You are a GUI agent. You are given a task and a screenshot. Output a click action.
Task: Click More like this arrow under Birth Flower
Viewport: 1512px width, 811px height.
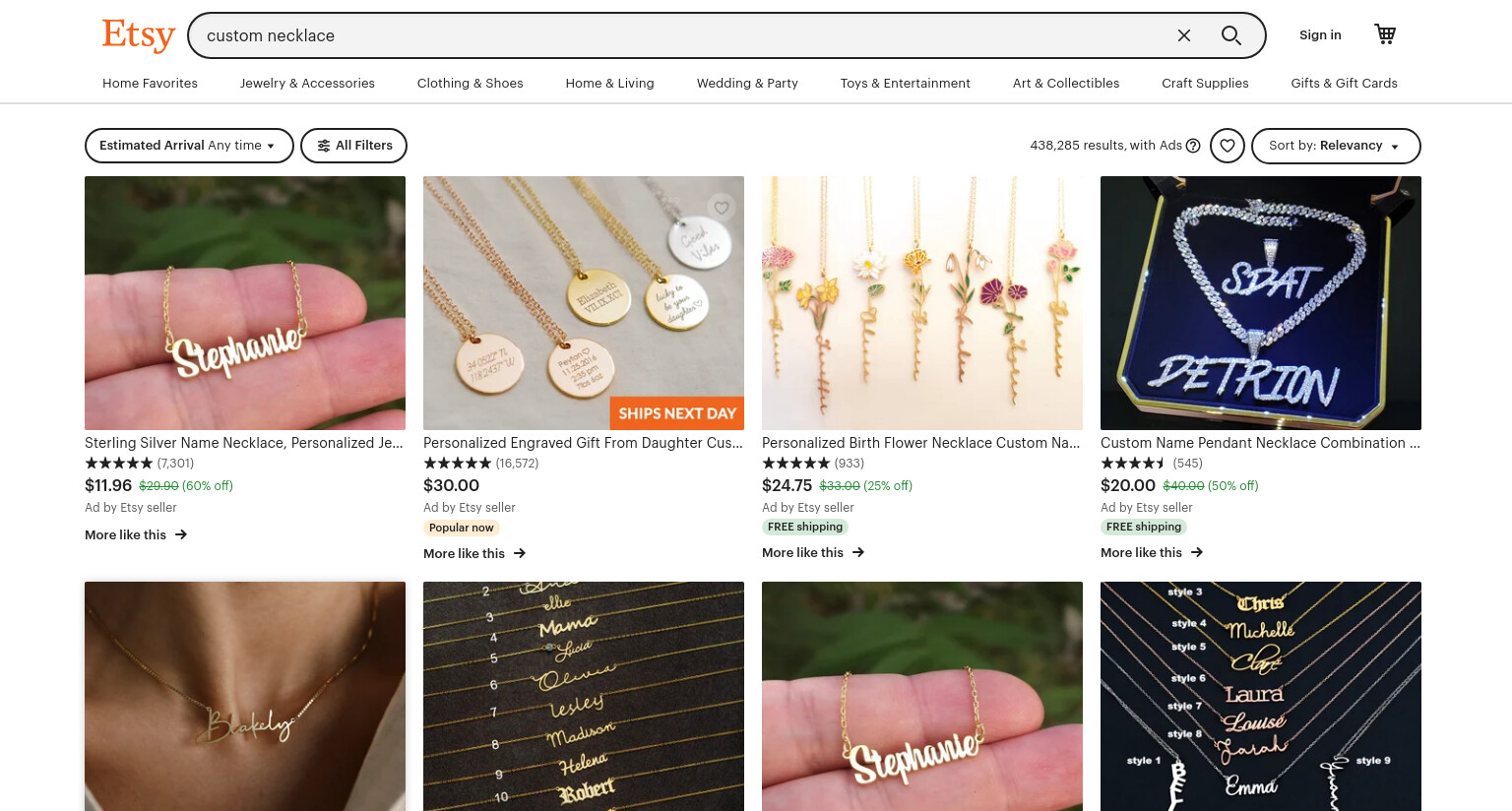pyautogui.click(x=858, y=552)
